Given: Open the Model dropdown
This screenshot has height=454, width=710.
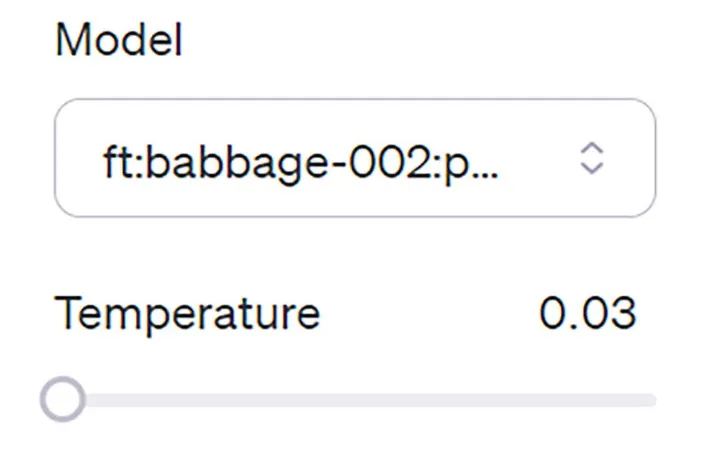Looking at the screenshot, I should click(x=355, y=158).
